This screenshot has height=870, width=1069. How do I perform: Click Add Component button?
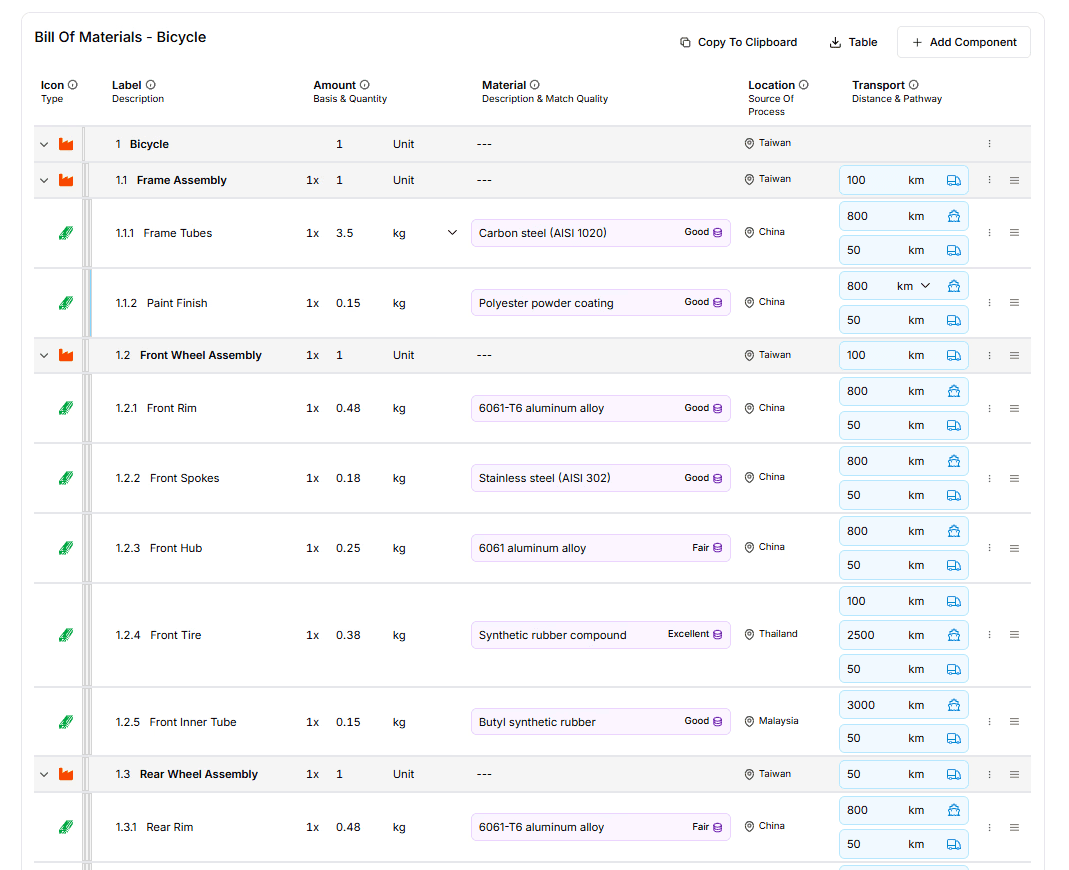pos(963,42)
